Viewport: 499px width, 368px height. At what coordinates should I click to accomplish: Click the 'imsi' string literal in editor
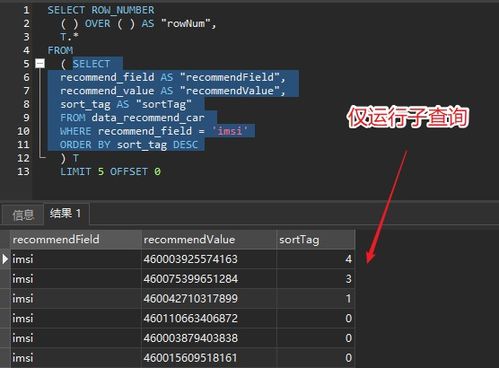coord(230,131)
